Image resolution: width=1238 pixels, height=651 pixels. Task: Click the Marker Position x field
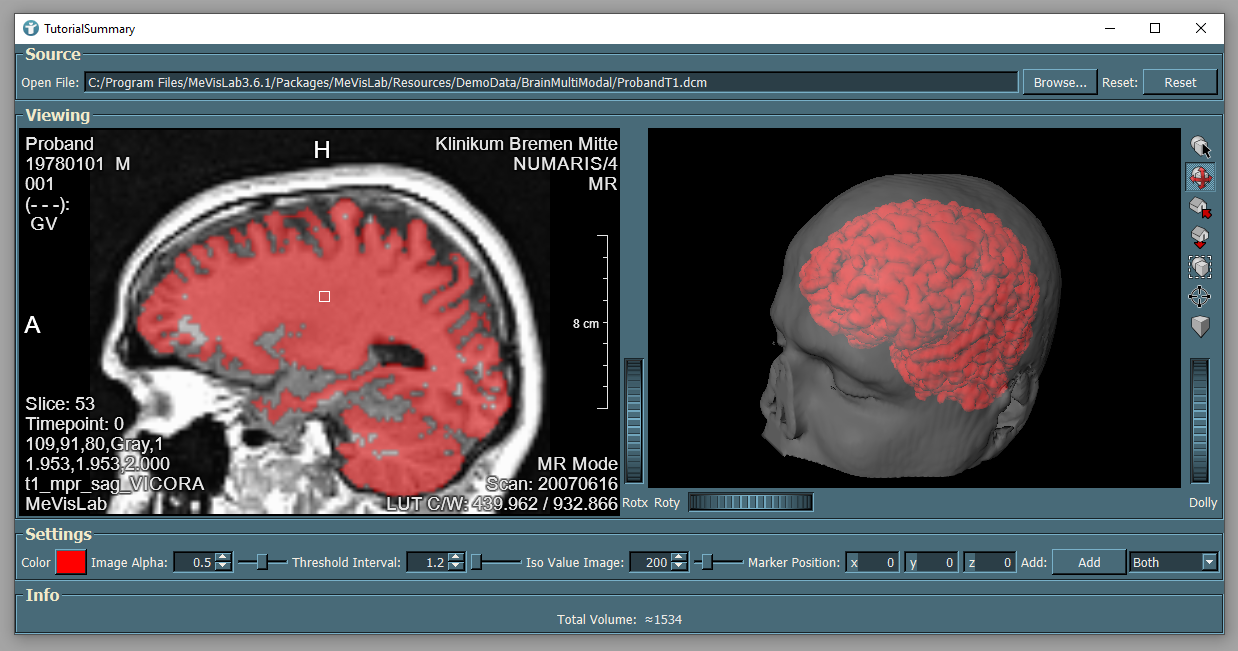click(x=872, y=562)
